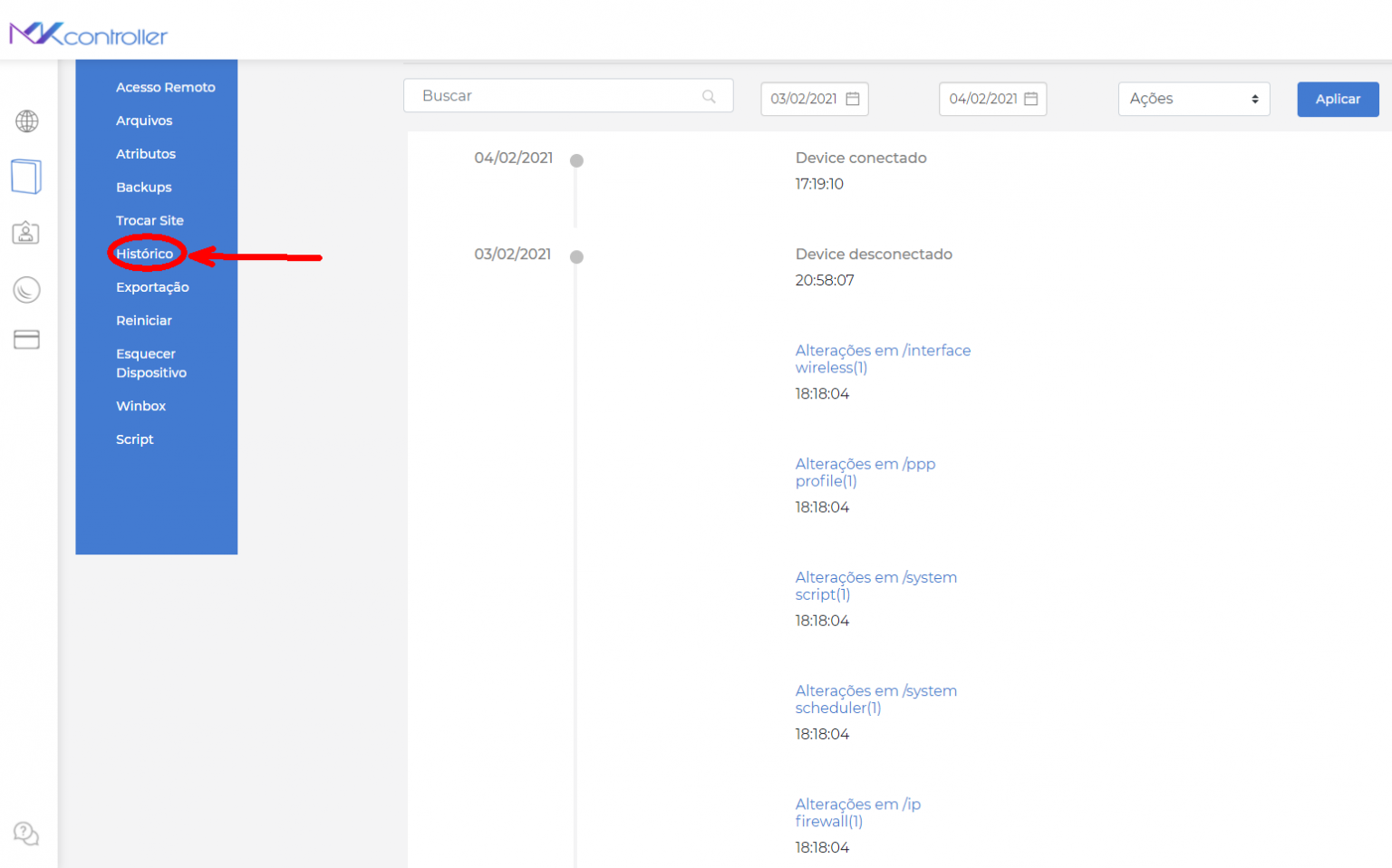Select Backups in the blue menu
Viewport: 1392px width, 868px height.
143,187
